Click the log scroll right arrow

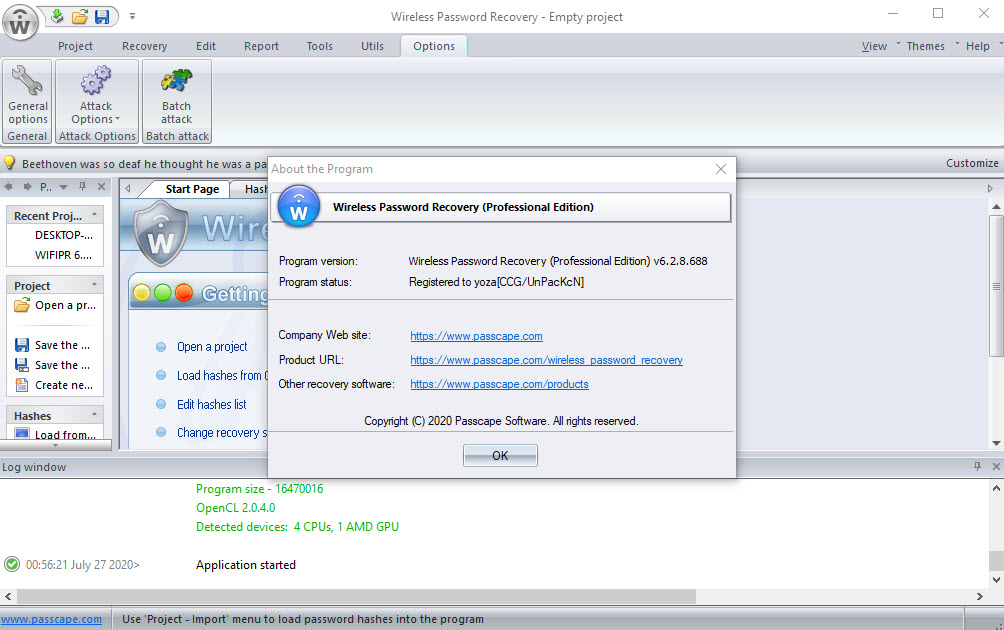[979, 596]
